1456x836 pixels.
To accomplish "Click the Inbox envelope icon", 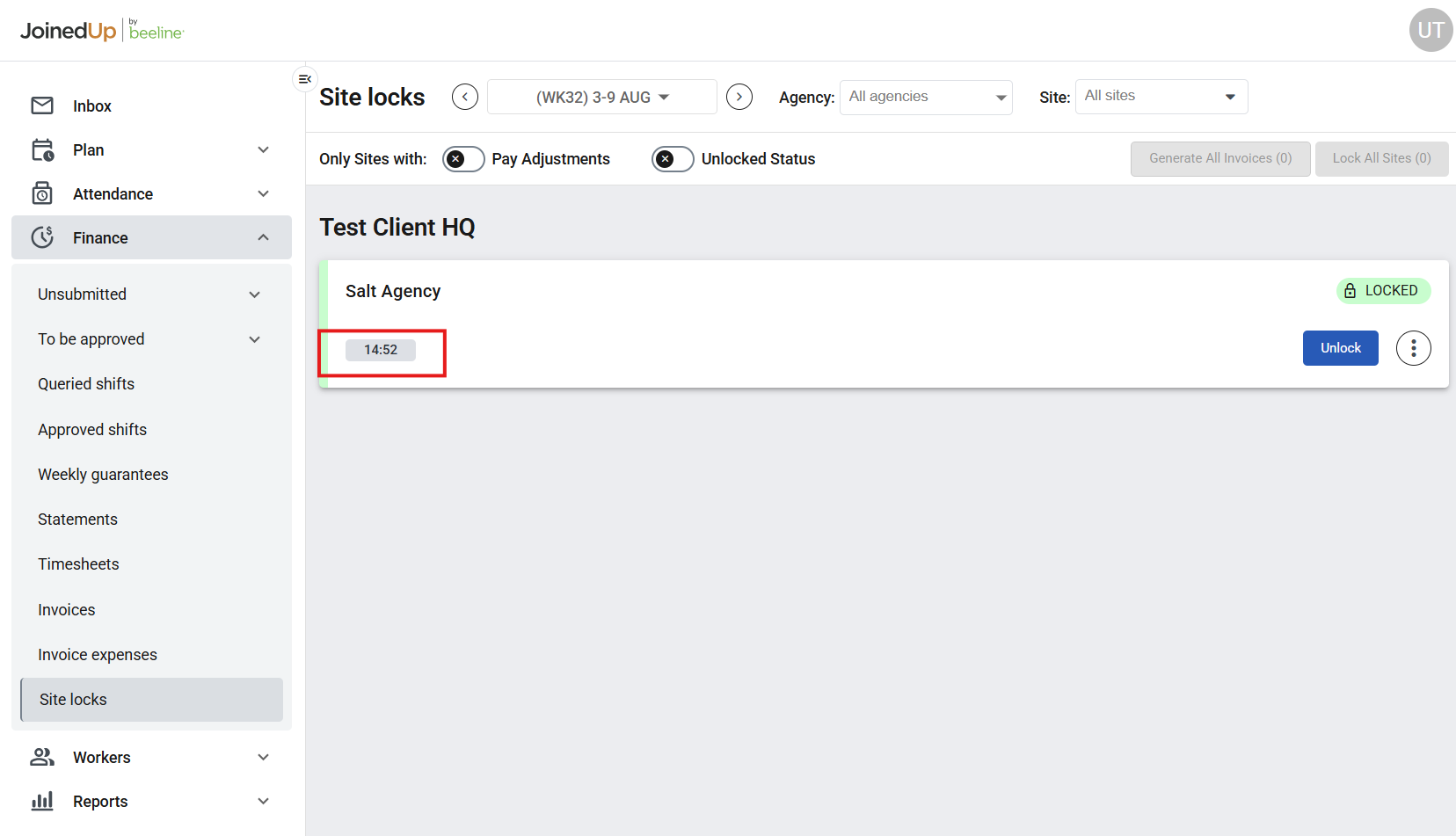I will [x=42, y=105].
